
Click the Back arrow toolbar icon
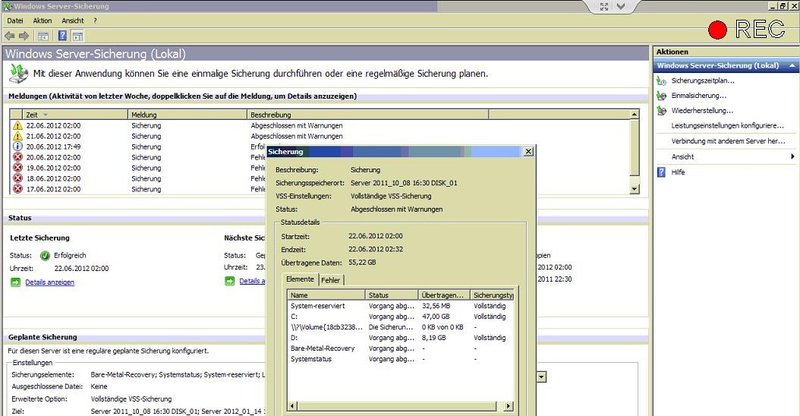pyautogui.click(x=10, y=36)
